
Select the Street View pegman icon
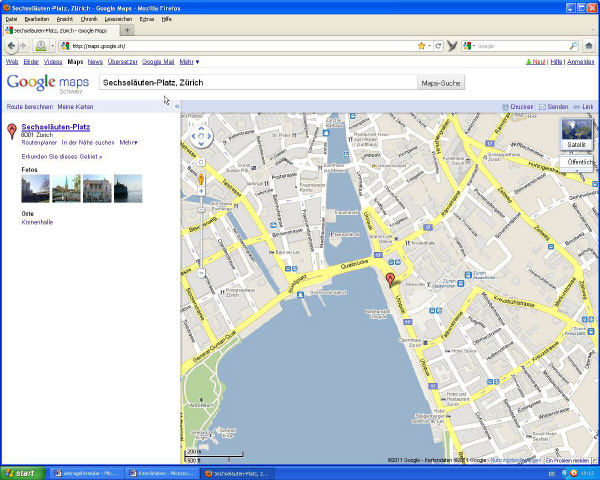201,179
